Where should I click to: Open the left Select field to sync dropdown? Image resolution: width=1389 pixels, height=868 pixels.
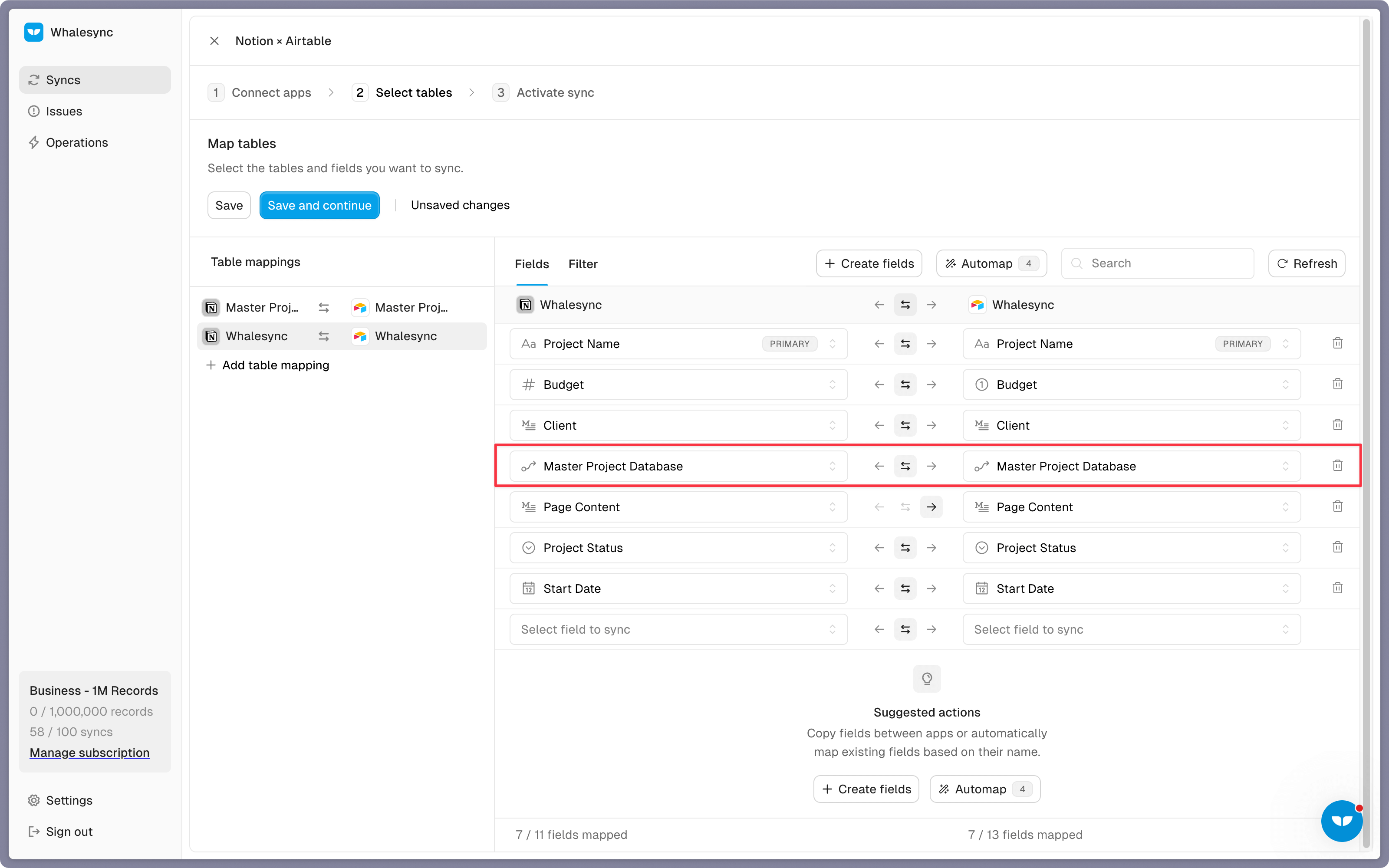(x=678, y=629)
